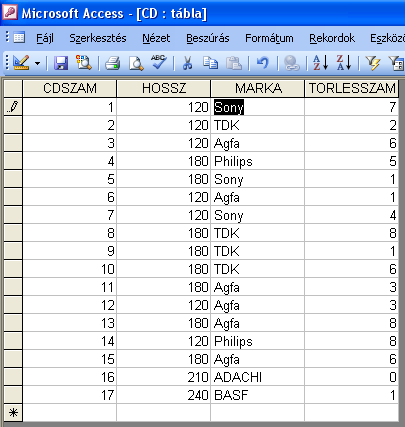Click the CDSZAM cell containing 10

point(69,269)
